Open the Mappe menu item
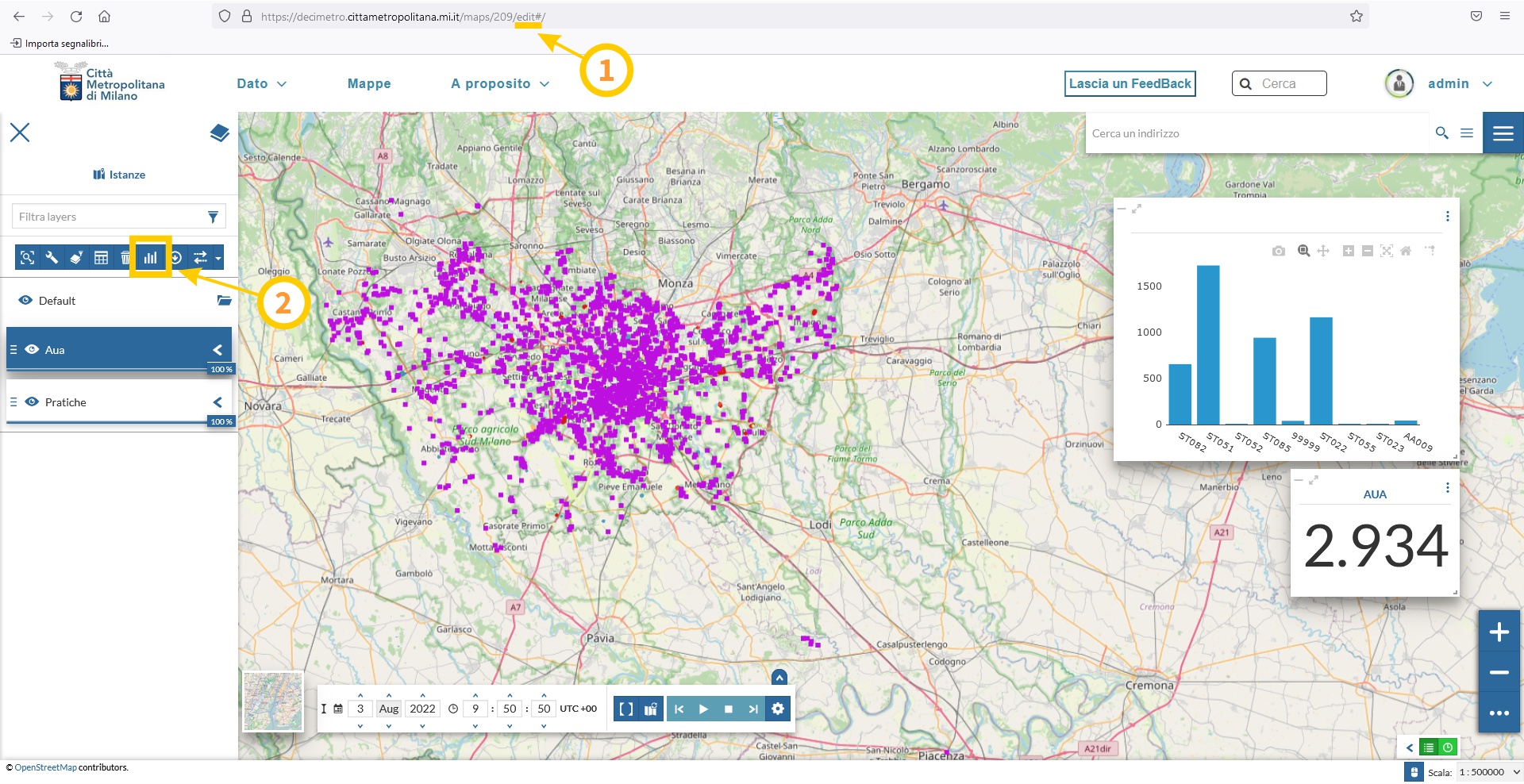Viewport: 1524px width, 784px height. pyautogui.click(x=369, y=83)
